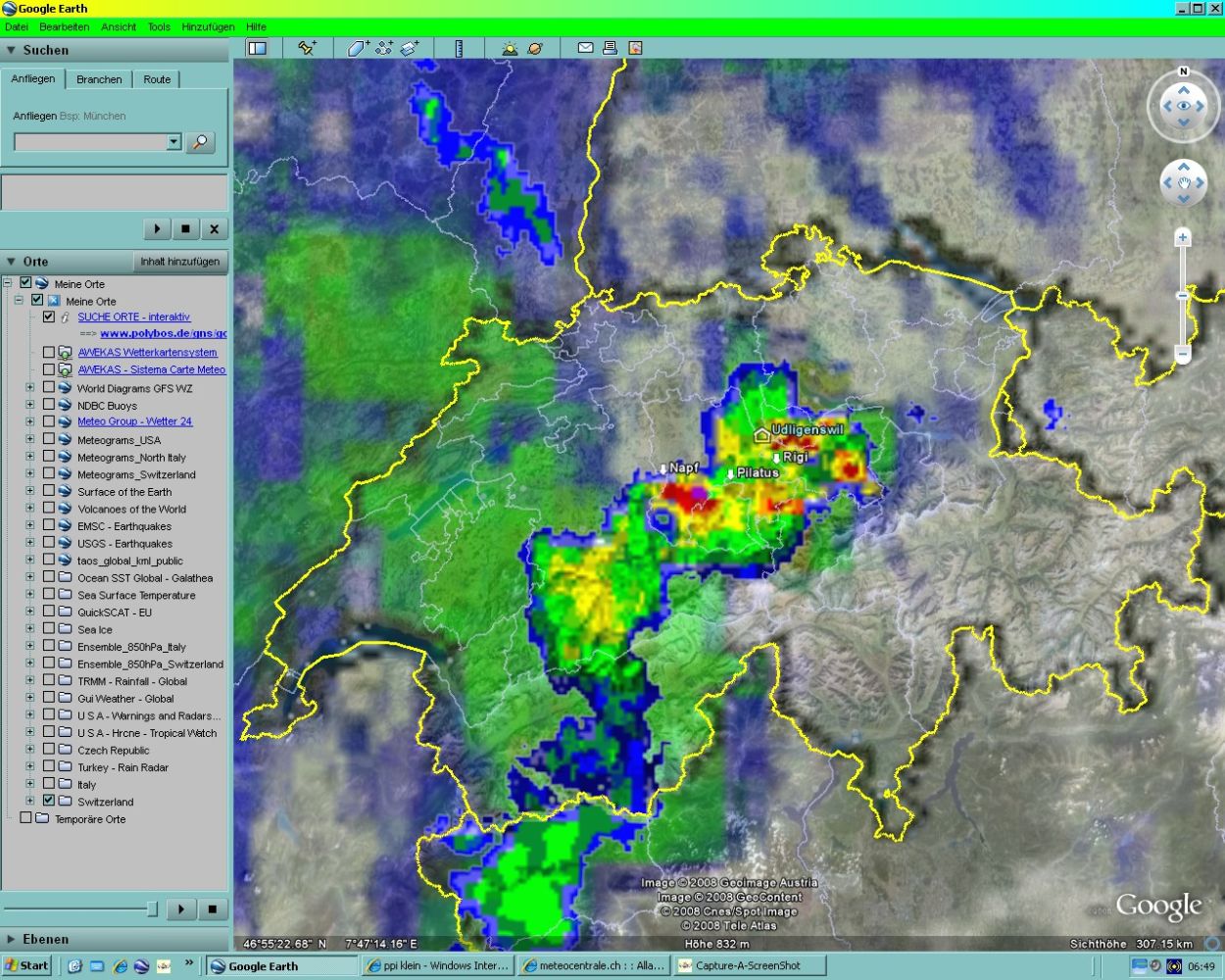Clear search results with the X button
The height and width of the screenshot is (980, 1225).
click(214, 229)
